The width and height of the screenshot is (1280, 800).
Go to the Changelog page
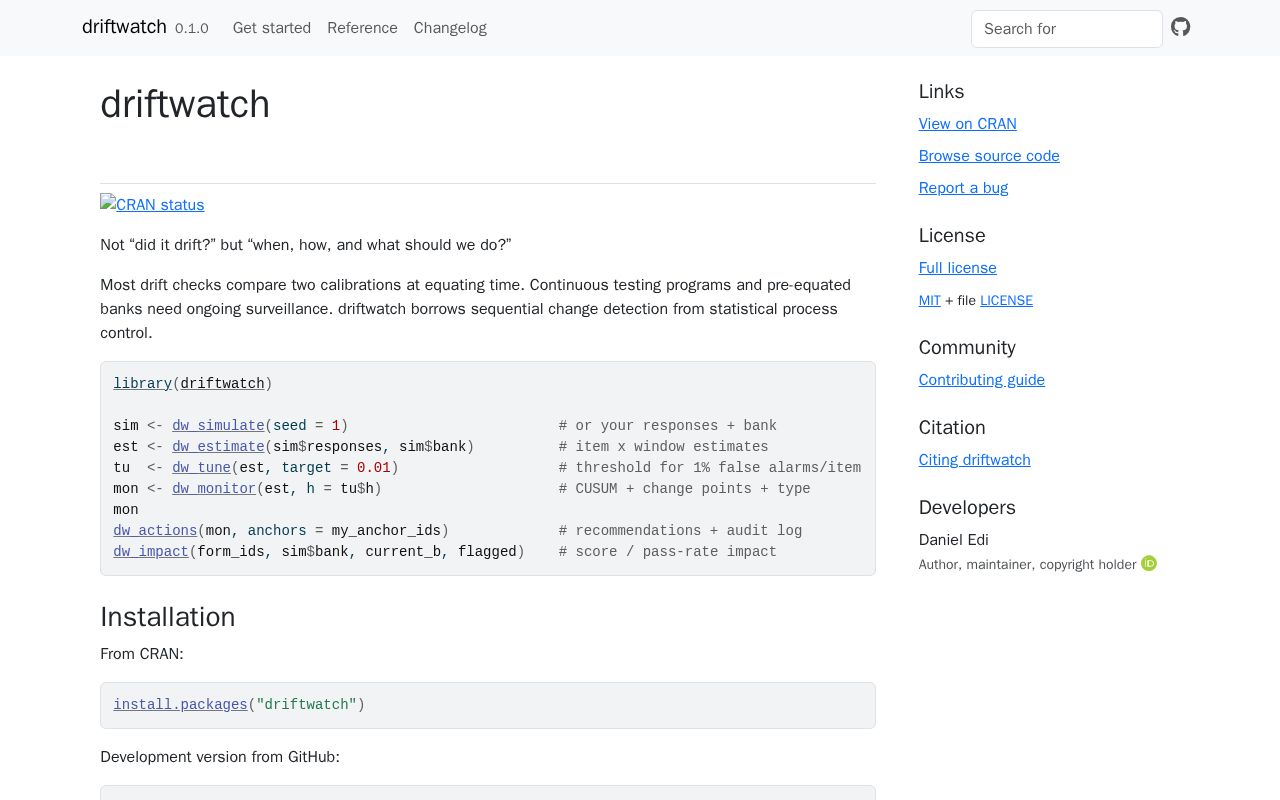tap(450, 28)
